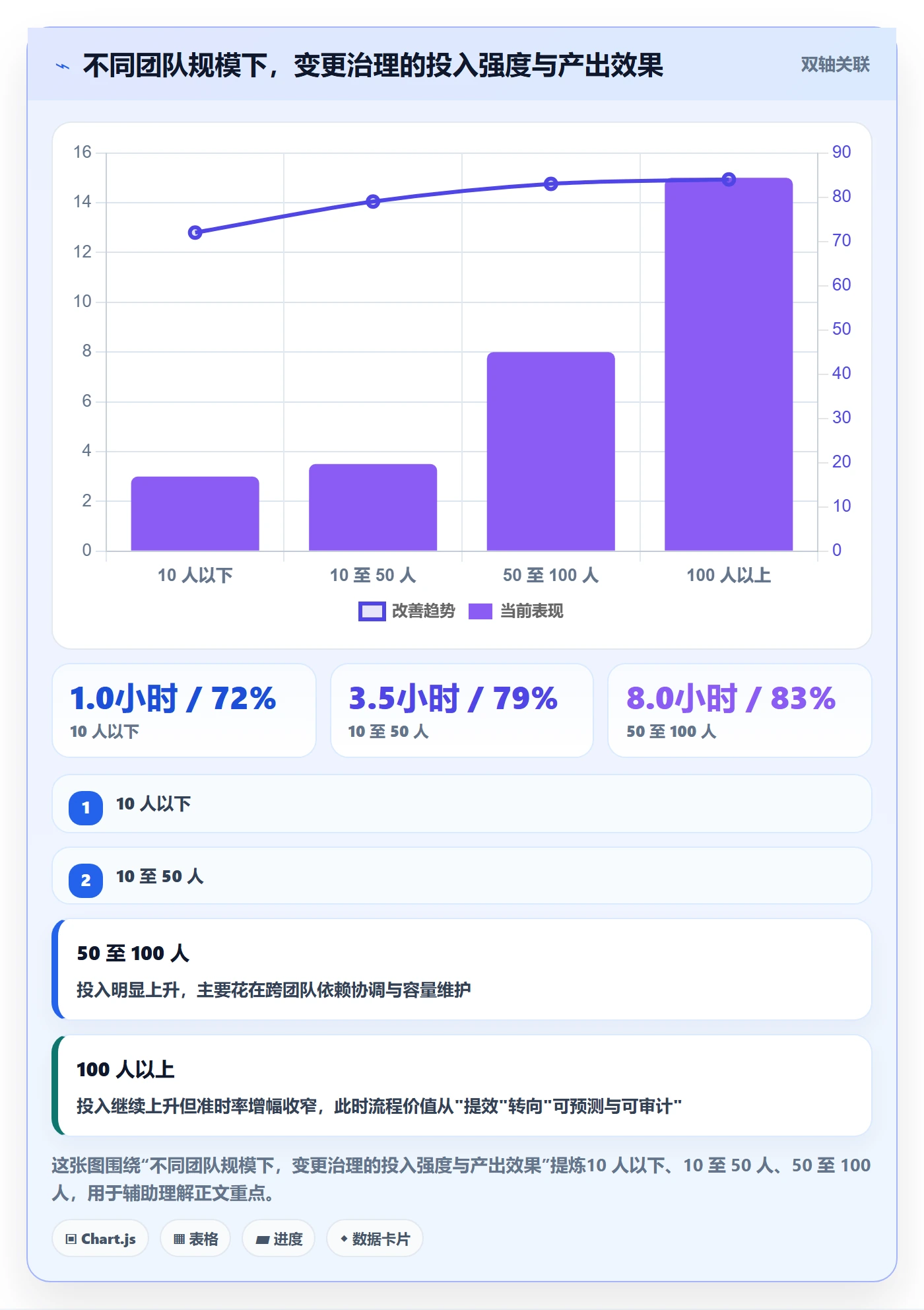Click the x-axis label 50 至 100 人
This screenshot has width=924, height=1310.
pyautogui.click(x=551, y=575)
